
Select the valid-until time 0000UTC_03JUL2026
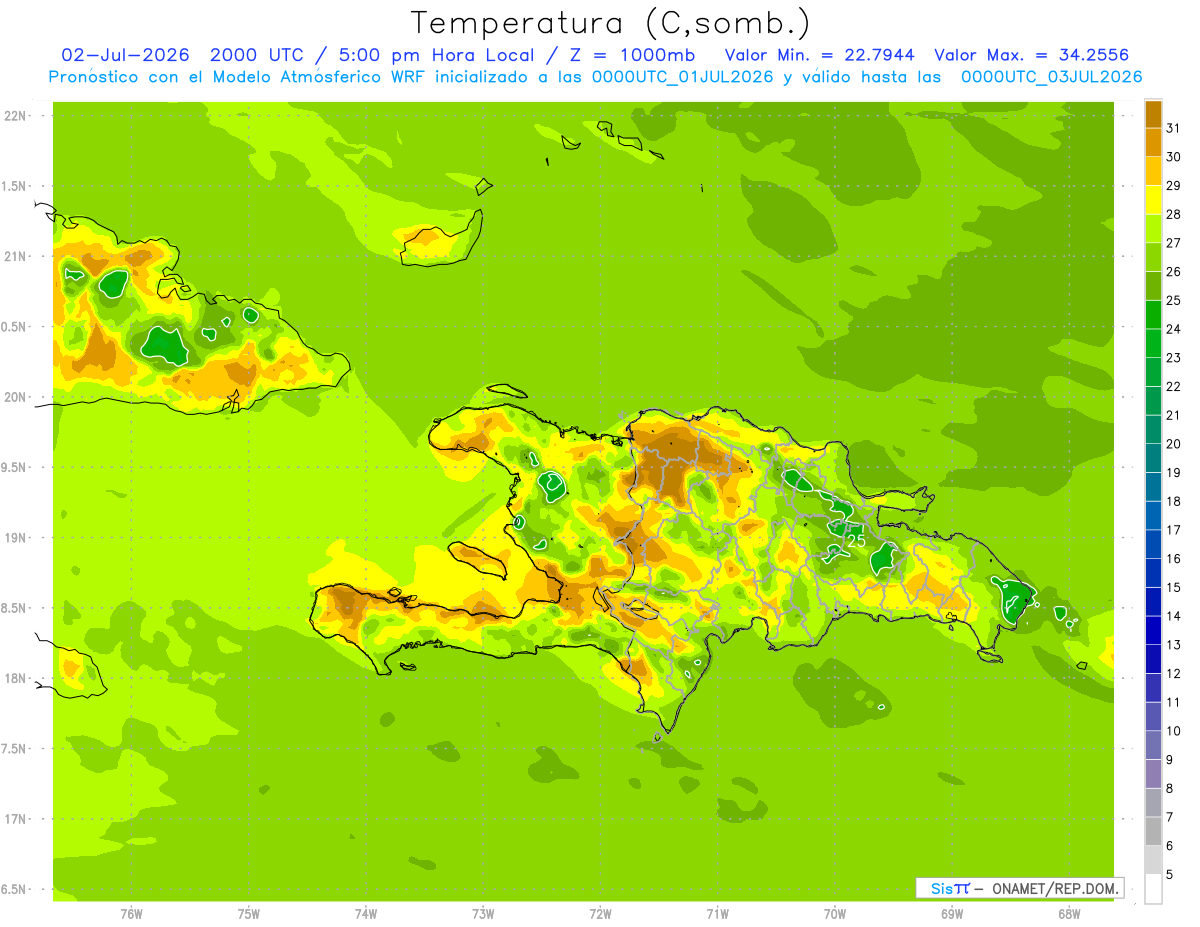1051,77
